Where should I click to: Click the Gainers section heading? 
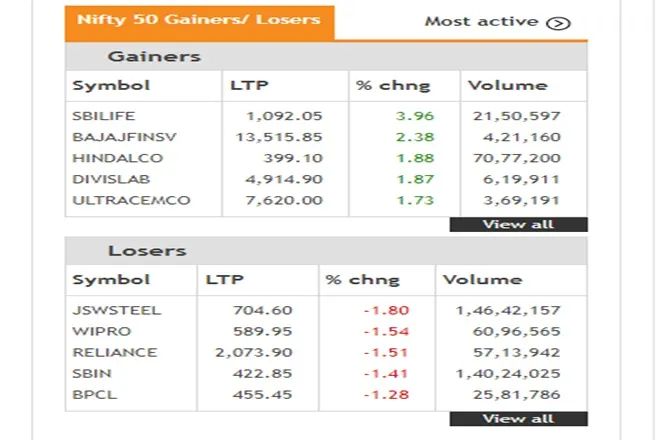click(154, 57)
